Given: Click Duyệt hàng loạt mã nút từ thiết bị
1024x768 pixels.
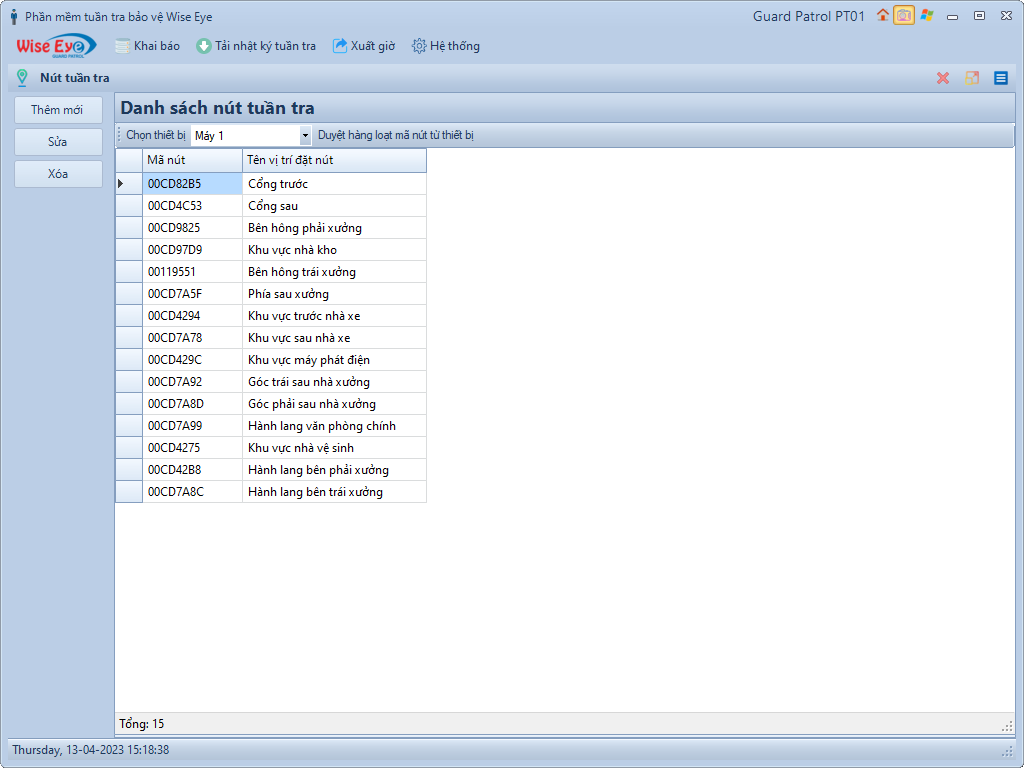Looking at the screenshot, I should pos(396,136).
